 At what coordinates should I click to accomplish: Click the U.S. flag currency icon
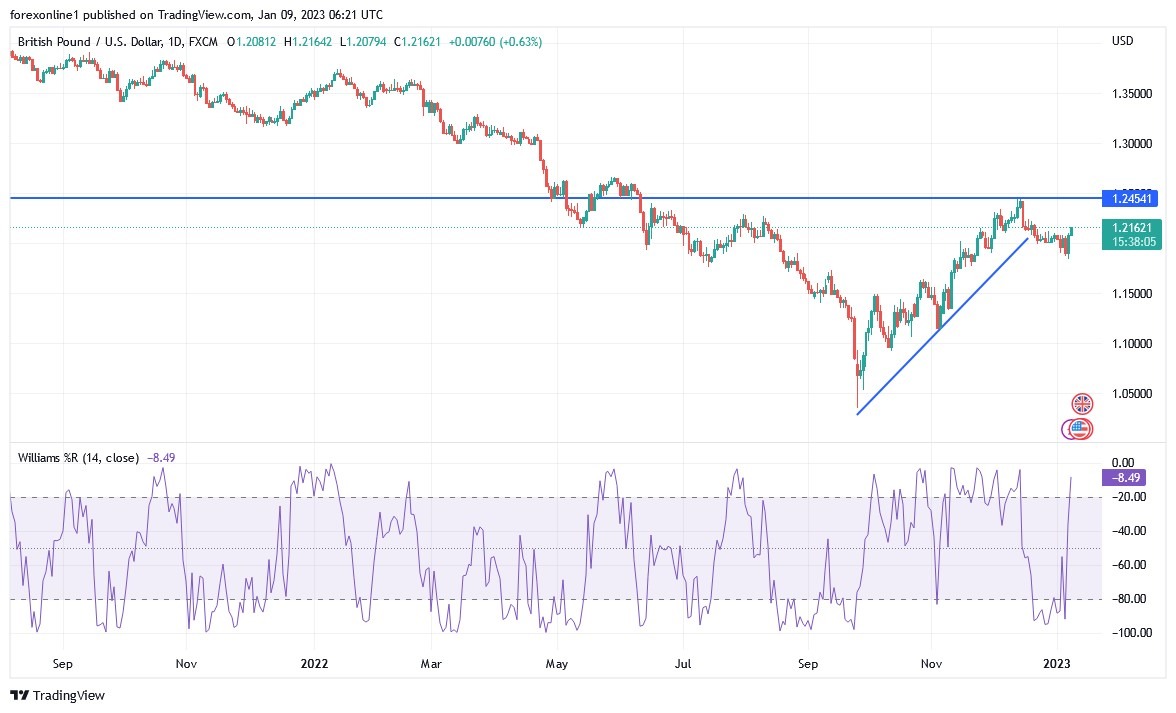[x=1078, y=428]
